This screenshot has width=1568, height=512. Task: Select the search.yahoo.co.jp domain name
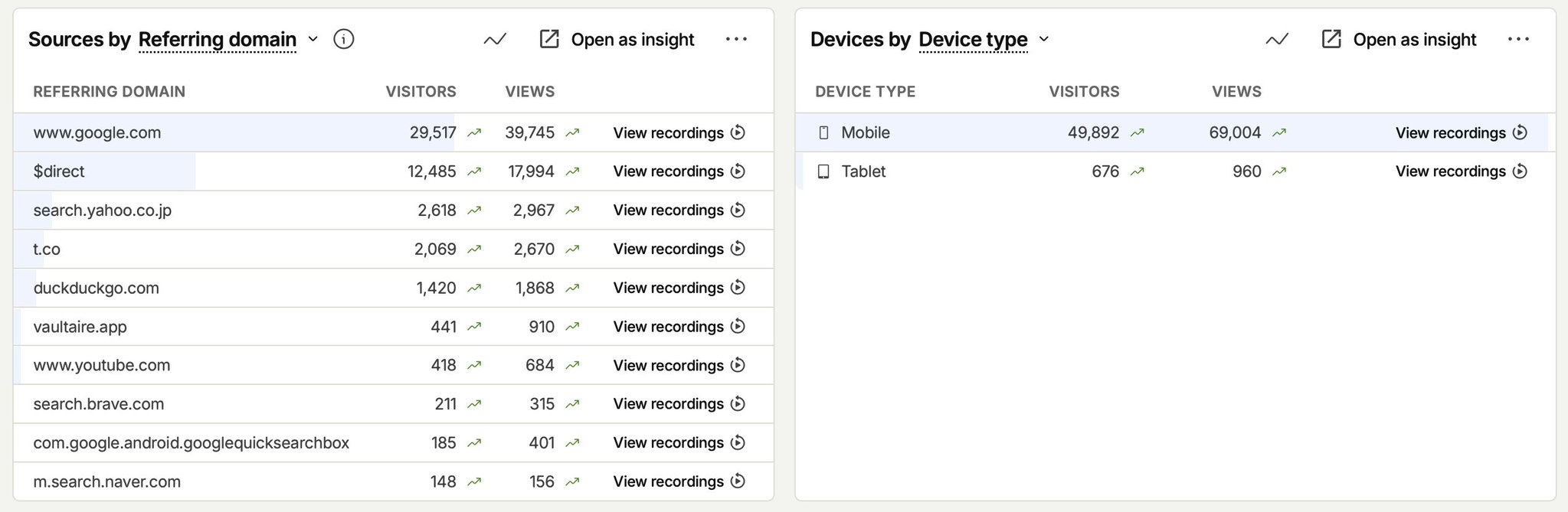tap(103, 210)
